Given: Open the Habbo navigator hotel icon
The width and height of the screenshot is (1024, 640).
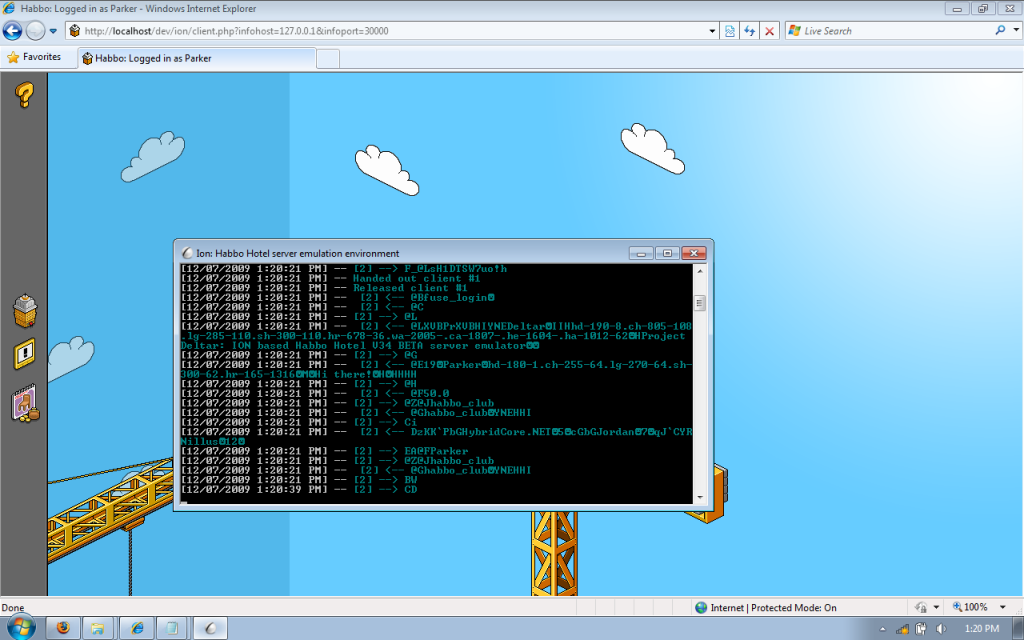Looking at the screenshot, I should (25, 310).
